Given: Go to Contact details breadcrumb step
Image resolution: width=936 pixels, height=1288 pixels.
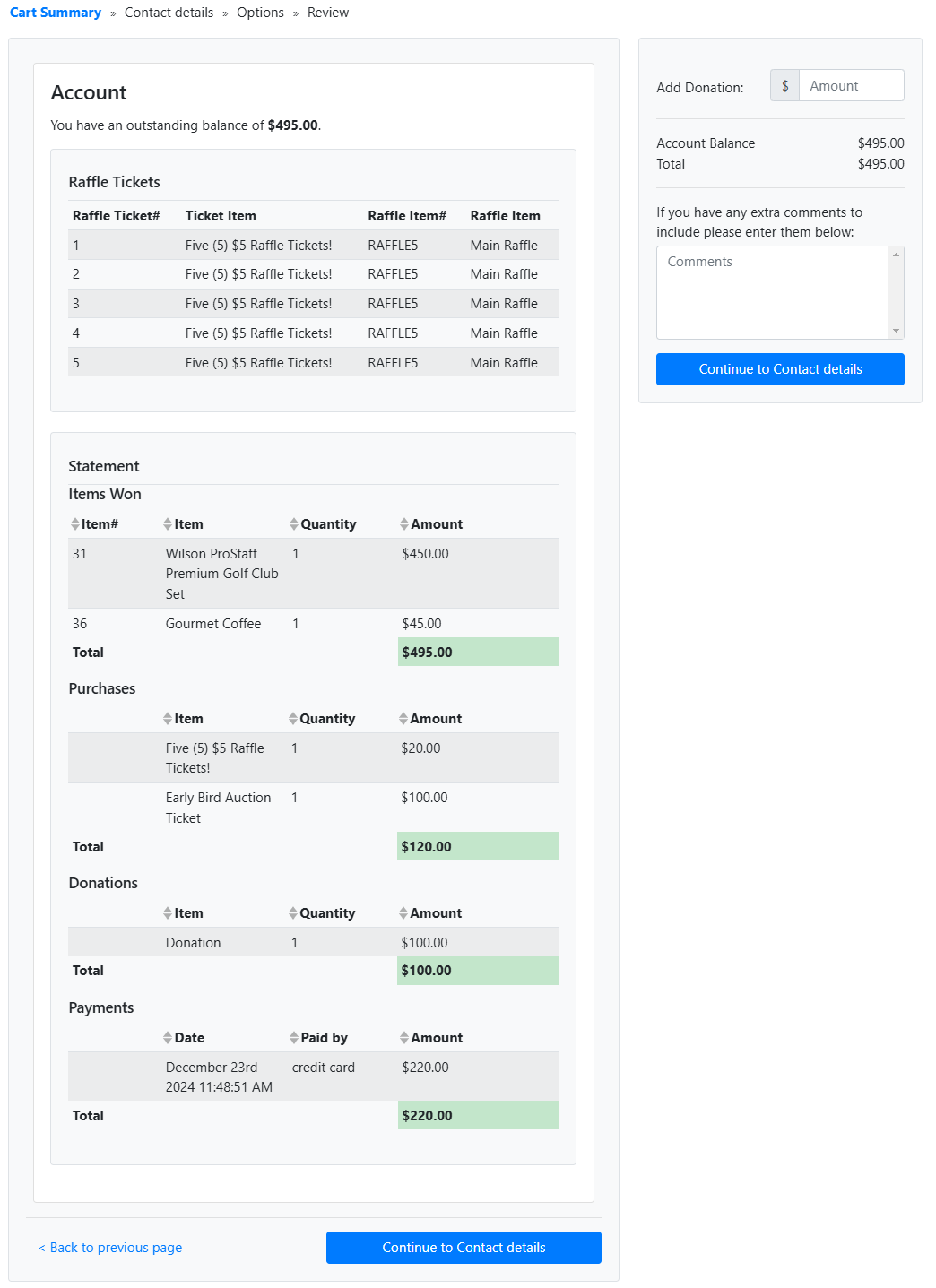Looking at the screenshot, I should click(x=169, y=13).
